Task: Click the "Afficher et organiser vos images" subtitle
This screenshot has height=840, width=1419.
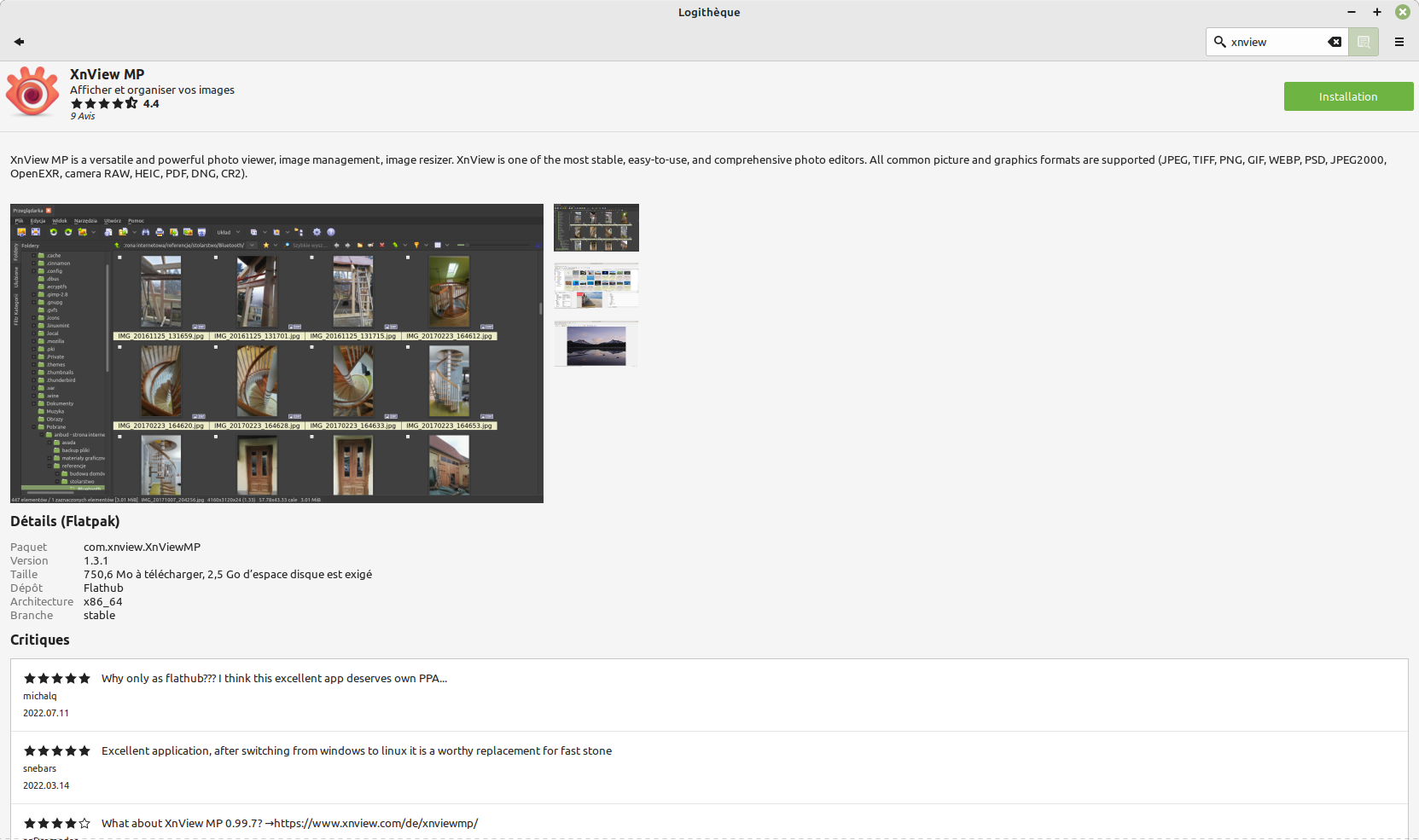Action: tap(152, 90)
